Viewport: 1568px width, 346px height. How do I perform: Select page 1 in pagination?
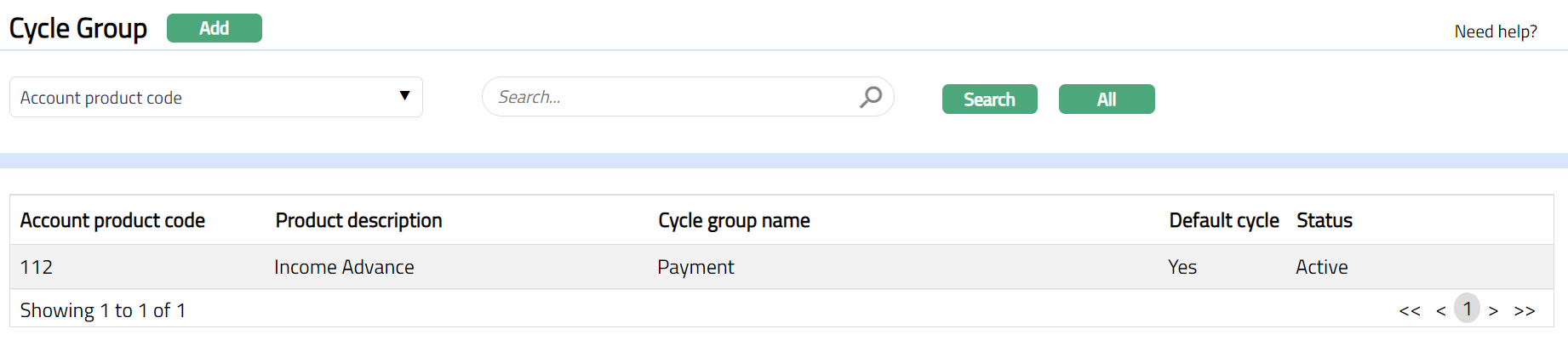pos(1467,309)
